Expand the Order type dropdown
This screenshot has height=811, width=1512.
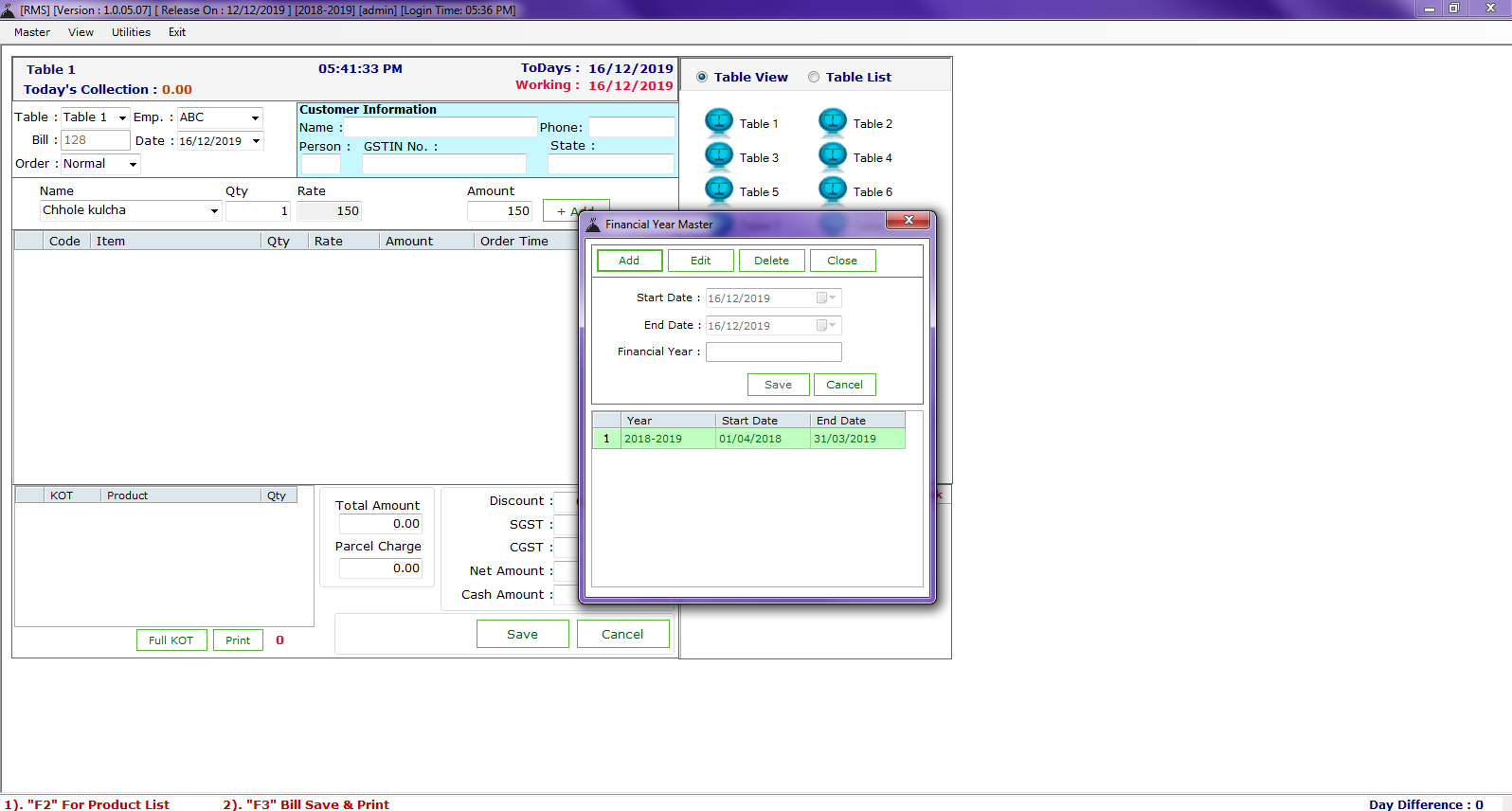tap(133, 165)
